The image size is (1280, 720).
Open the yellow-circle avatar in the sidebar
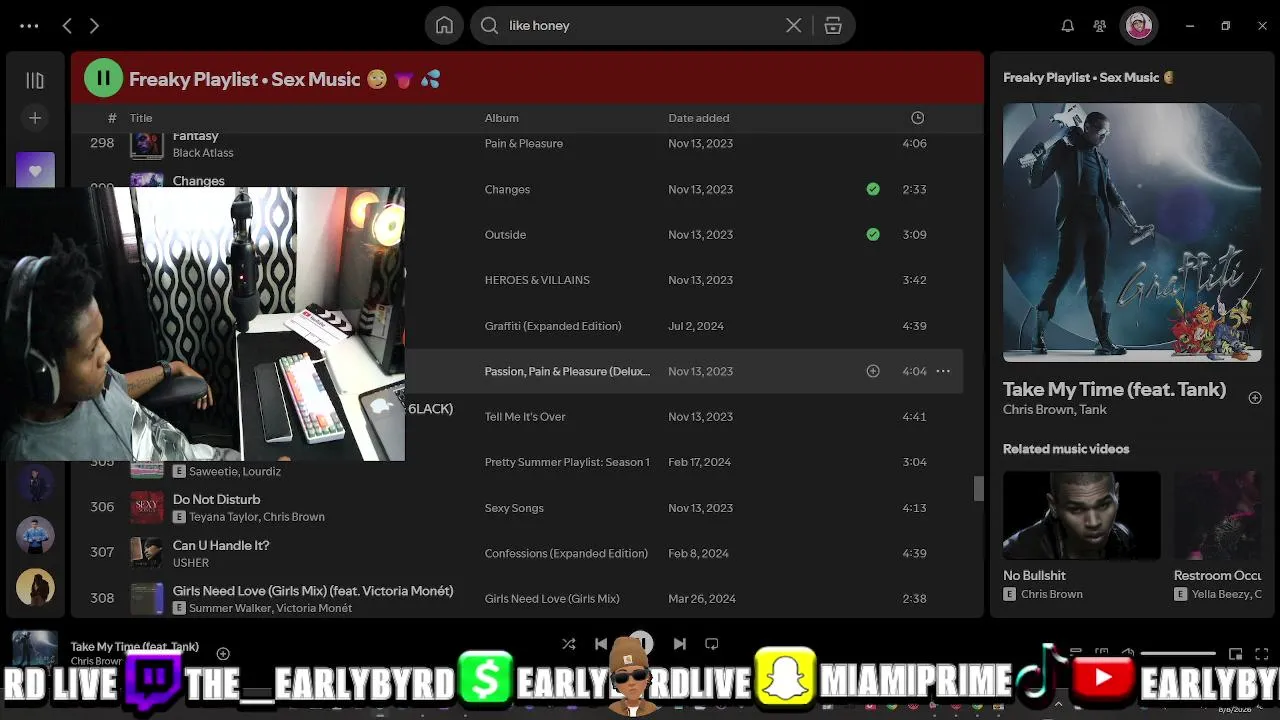point(35,588)
